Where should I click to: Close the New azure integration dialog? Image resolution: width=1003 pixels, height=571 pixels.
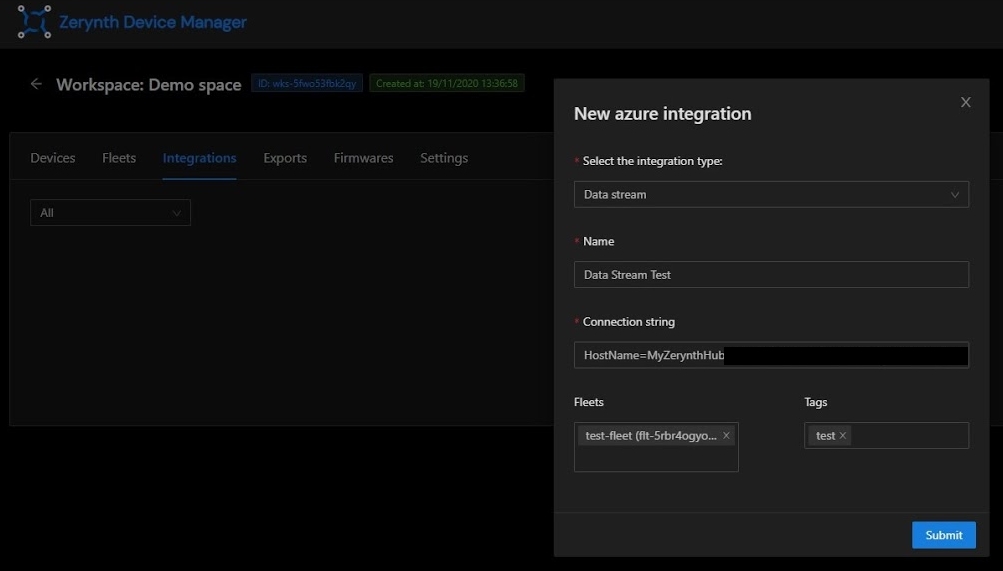(x=965, y=102)
